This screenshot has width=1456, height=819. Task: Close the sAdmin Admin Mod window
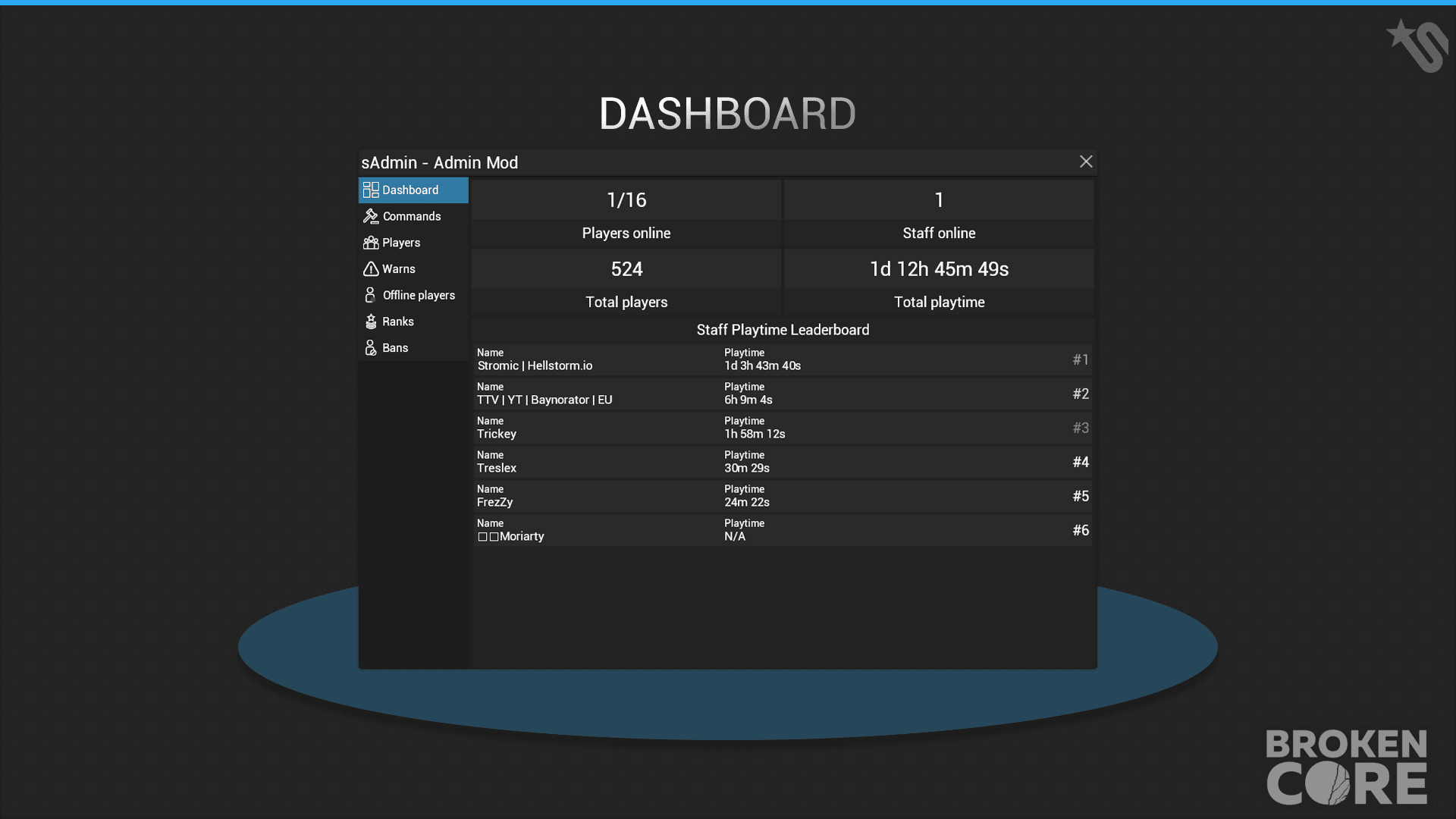[x=1086, y=162]
